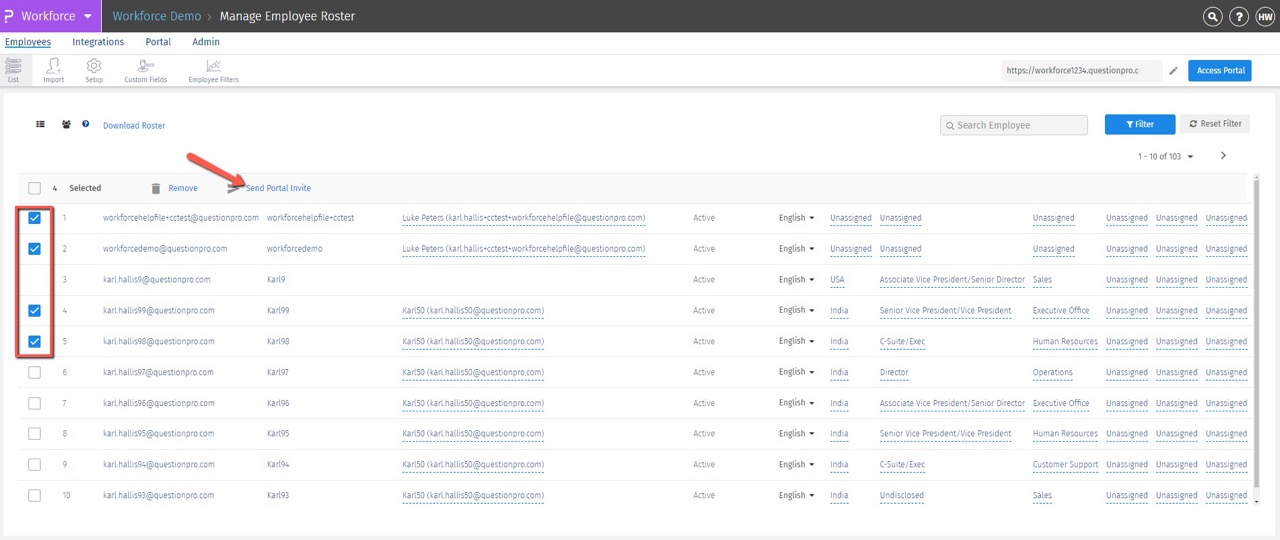Click the blue roster help icon
This screenshot has height=540, width=1280.
pyautogui.click(x=86, y=124)
